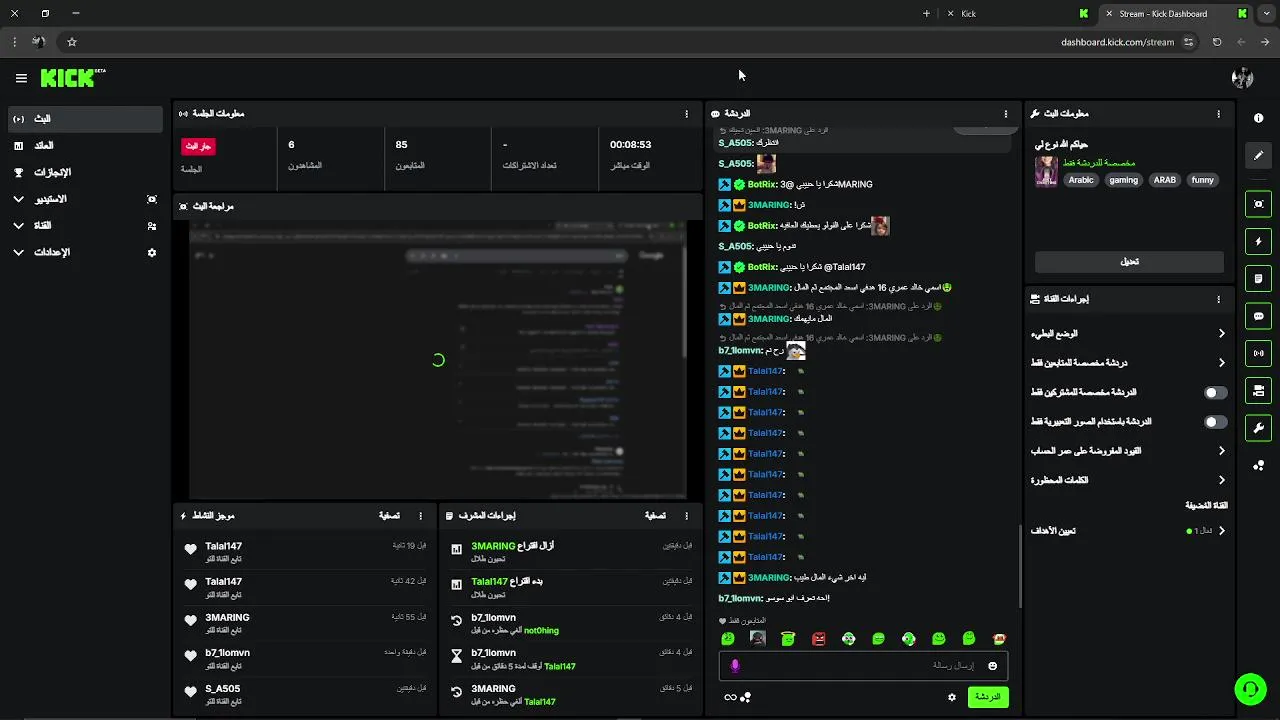Open the emoji picker in message box
The image size is (1280, 720).
[x=992, y=666]
